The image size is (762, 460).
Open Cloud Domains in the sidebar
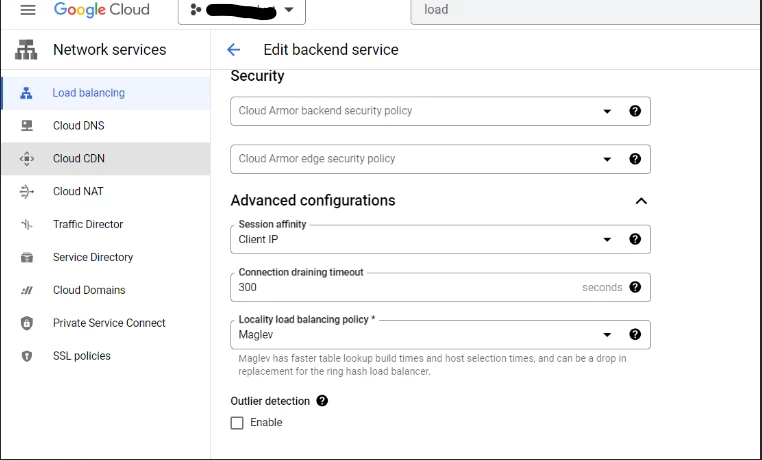point(106,290)
